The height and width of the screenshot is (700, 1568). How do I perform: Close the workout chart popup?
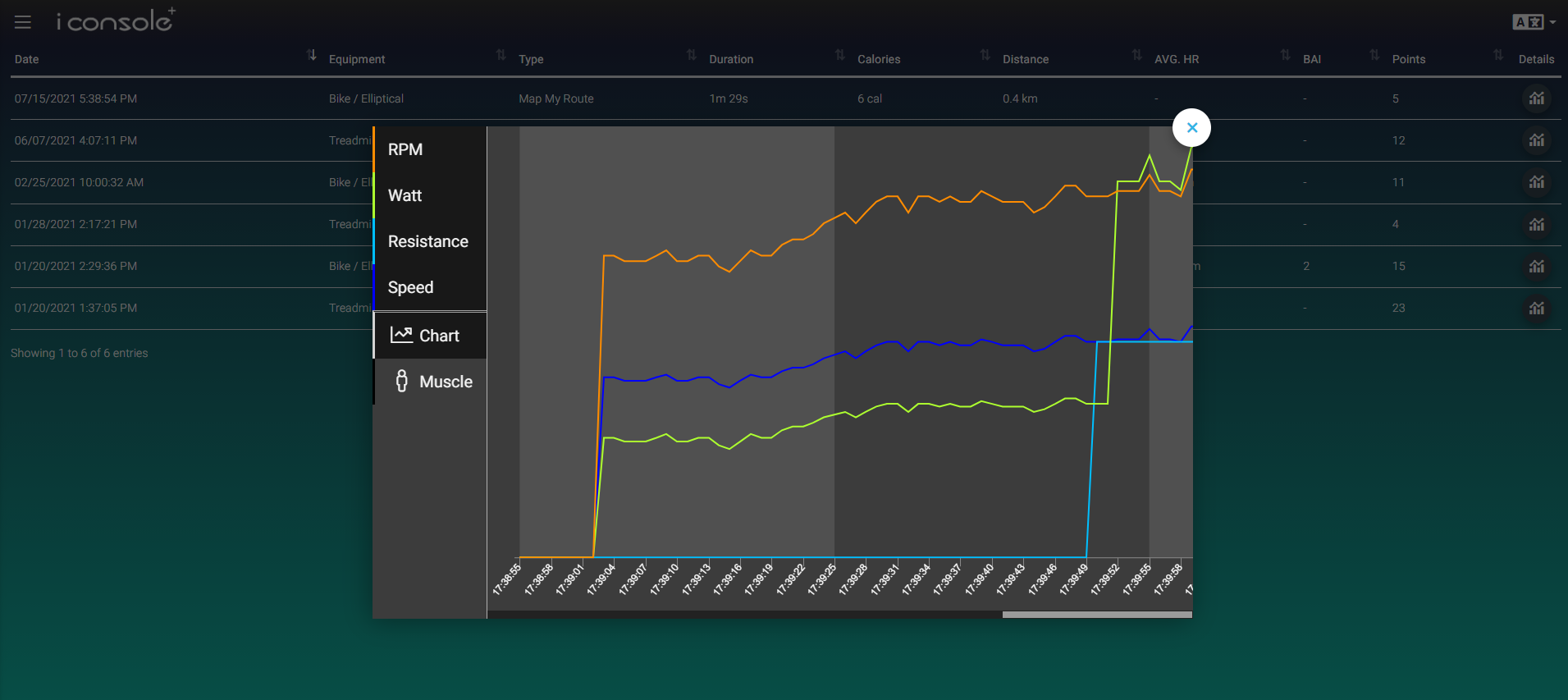[1191, 128]
